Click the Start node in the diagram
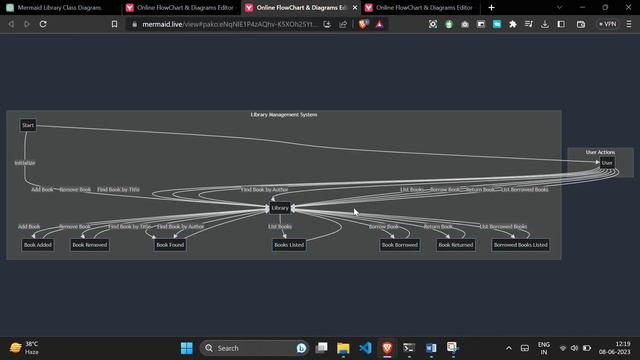The width and height of the screenshot is (640, 360). tap(28, 125)
